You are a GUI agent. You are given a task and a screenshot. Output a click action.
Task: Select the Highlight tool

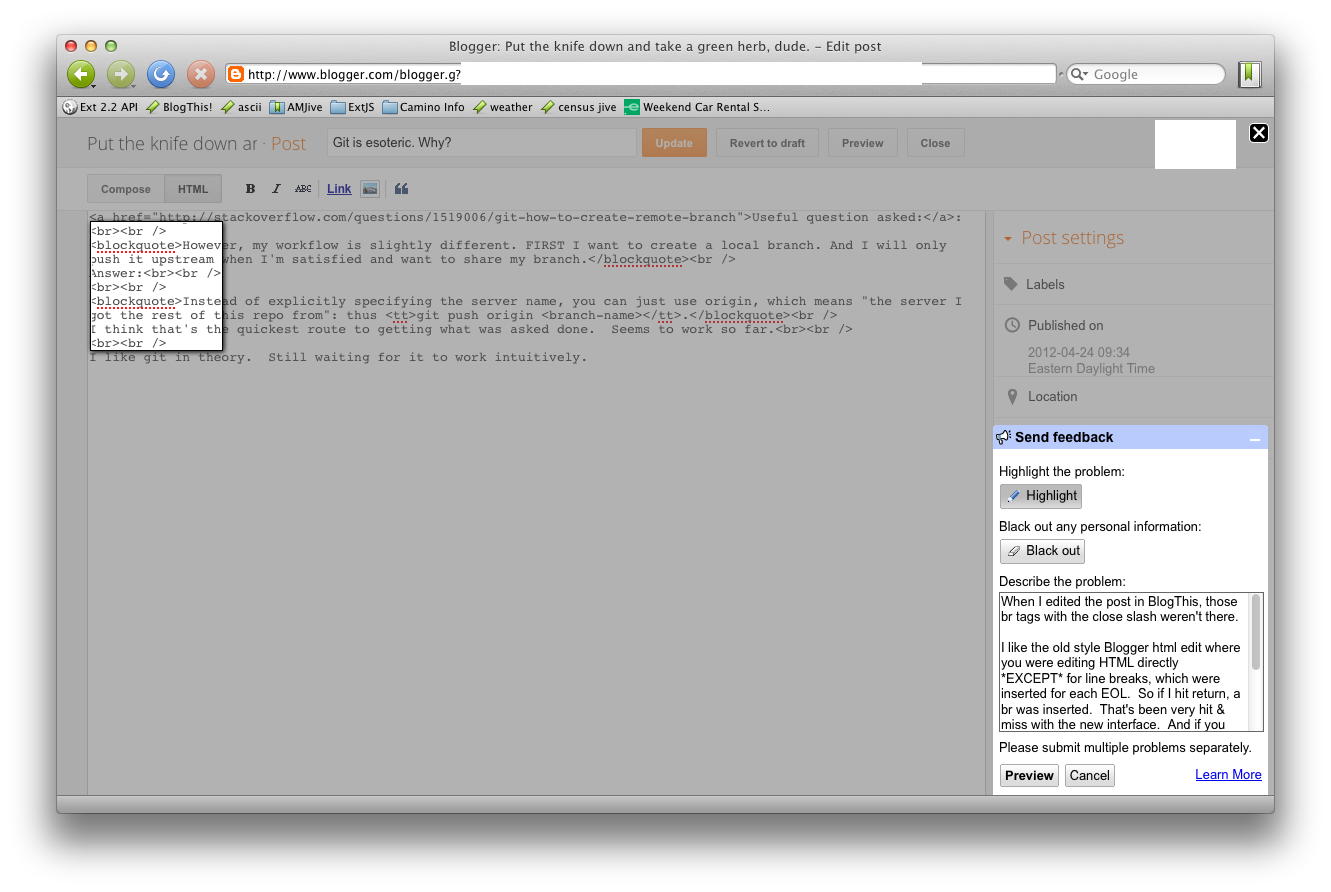coord(1041,496)
